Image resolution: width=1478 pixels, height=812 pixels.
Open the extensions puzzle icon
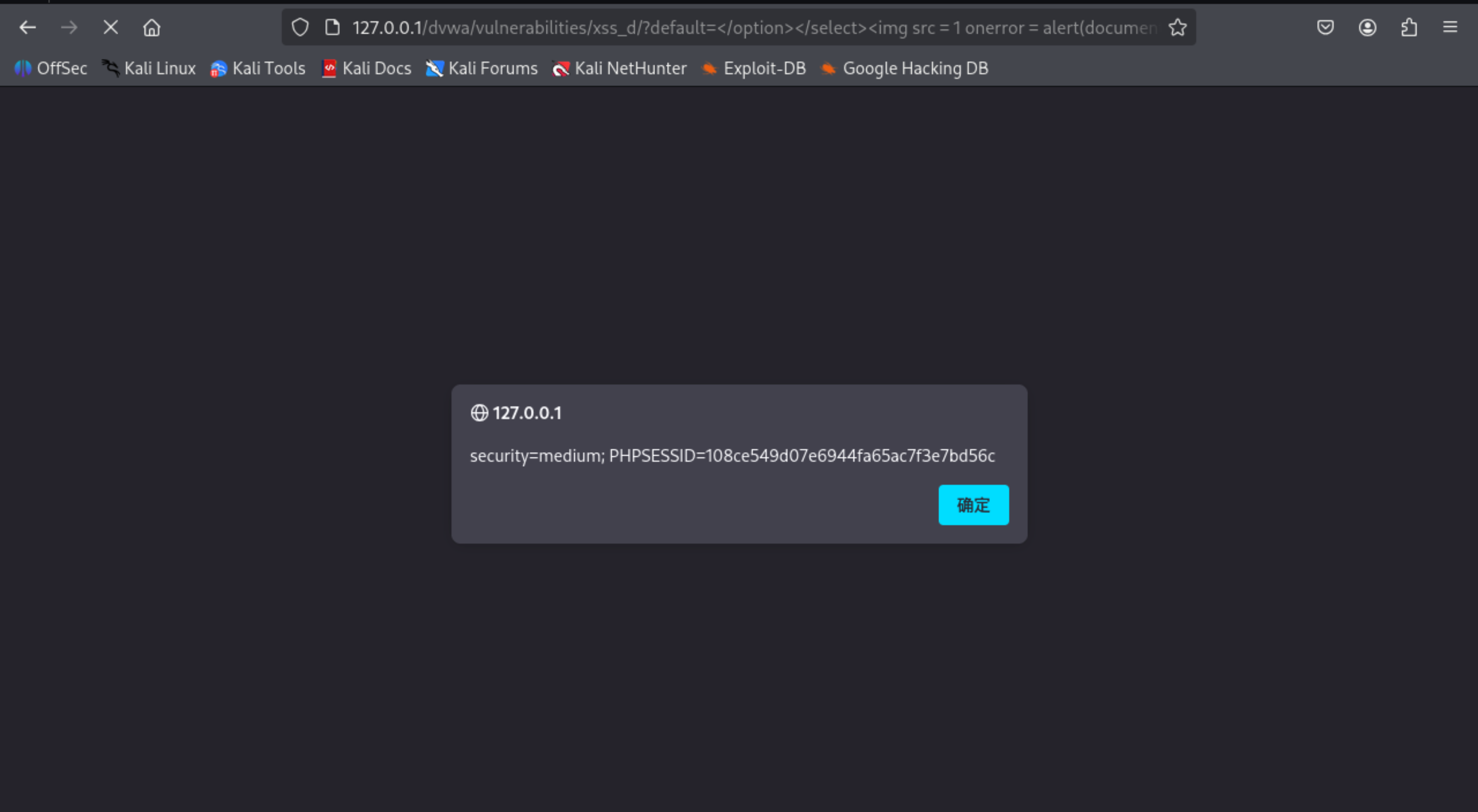1409,28
